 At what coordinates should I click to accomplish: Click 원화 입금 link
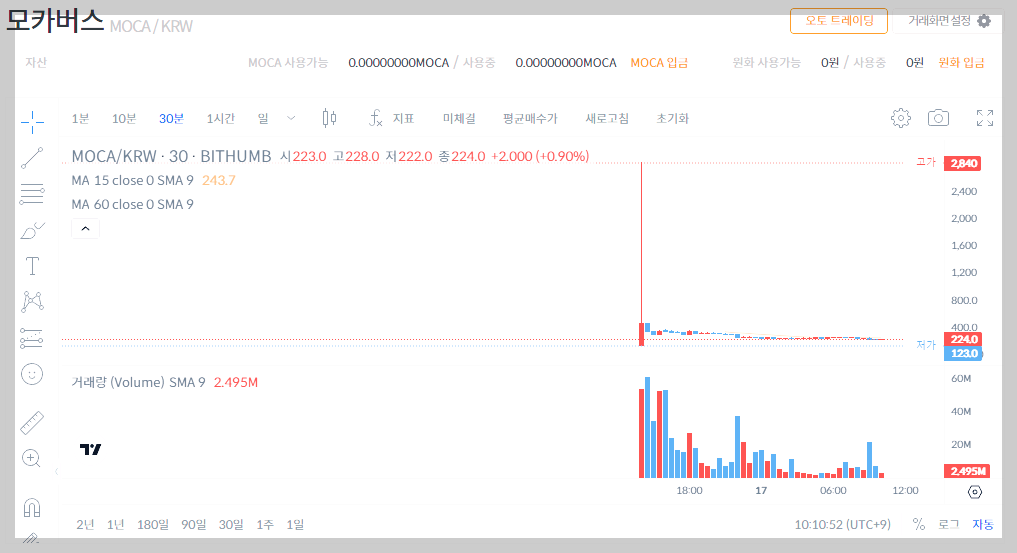tap(961, 63)
